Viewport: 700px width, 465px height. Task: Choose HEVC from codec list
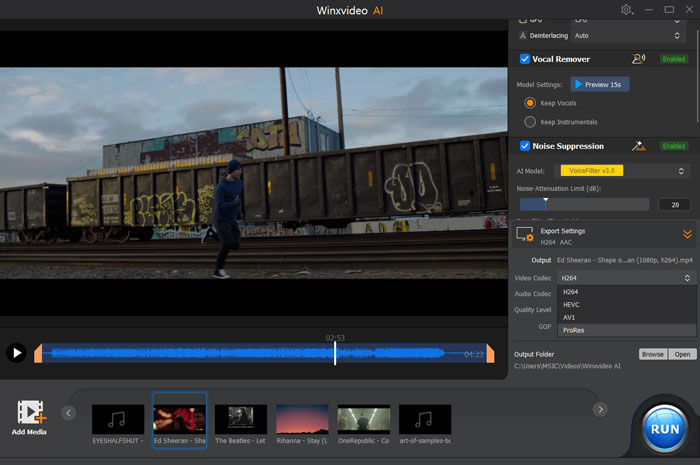[x=626, y=304]
